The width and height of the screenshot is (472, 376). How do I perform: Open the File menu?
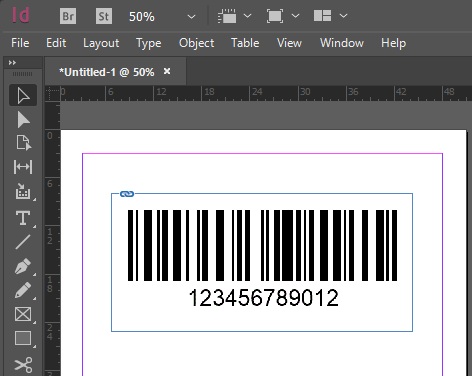point(20,43)
